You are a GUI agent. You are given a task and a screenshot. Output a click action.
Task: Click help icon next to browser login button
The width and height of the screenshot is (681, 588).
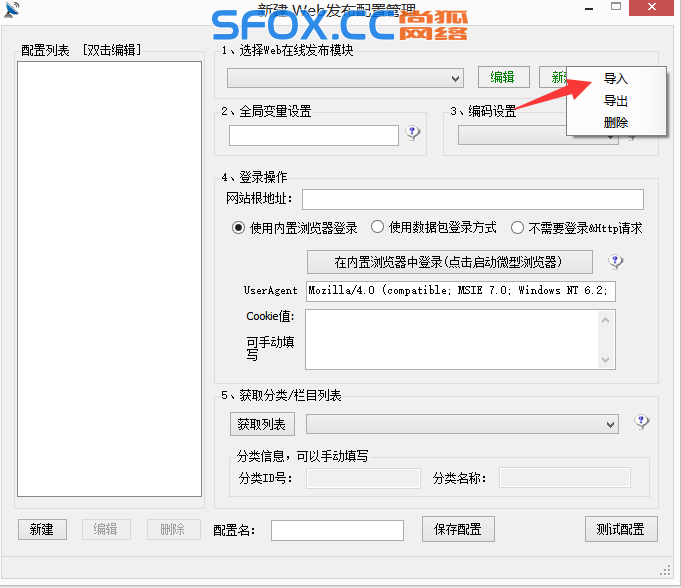coord(616,262)
